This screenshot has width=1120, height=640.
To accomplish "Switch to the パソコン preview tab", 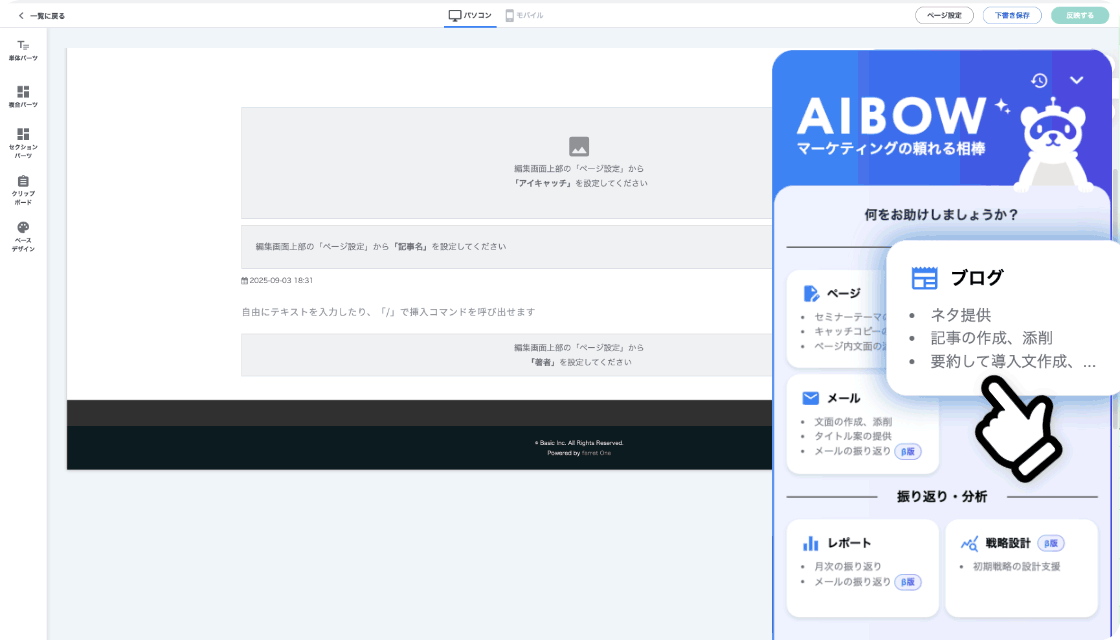I will pos(471,15).
